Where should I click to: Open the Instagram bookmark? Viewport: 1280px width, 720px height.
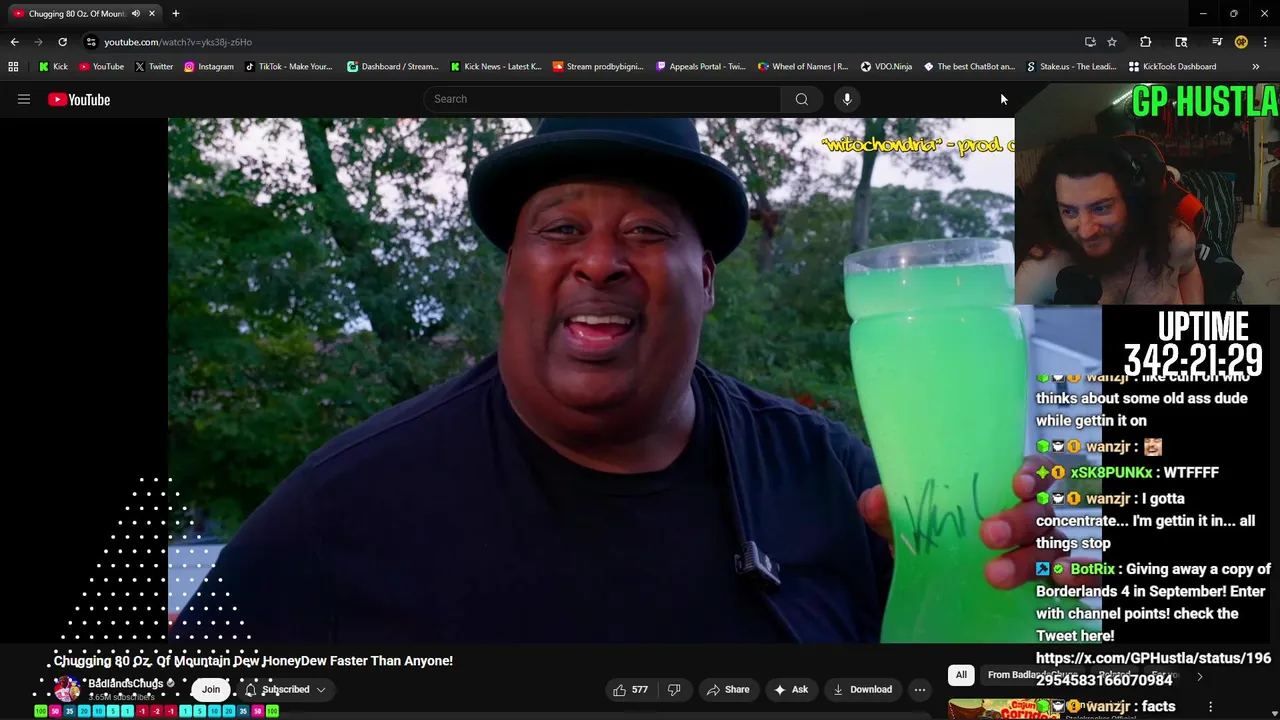point(208,67)
